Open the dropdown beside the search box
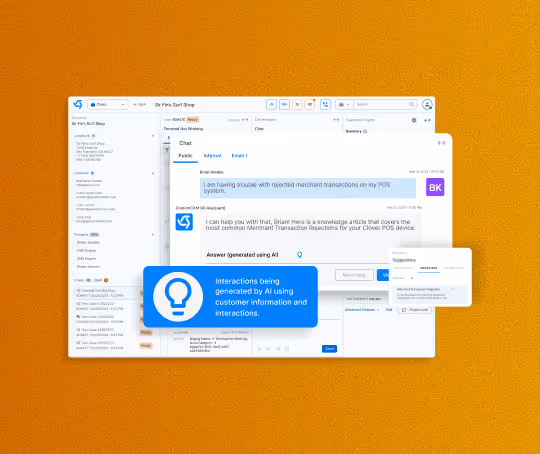 [x=344, y=104]
